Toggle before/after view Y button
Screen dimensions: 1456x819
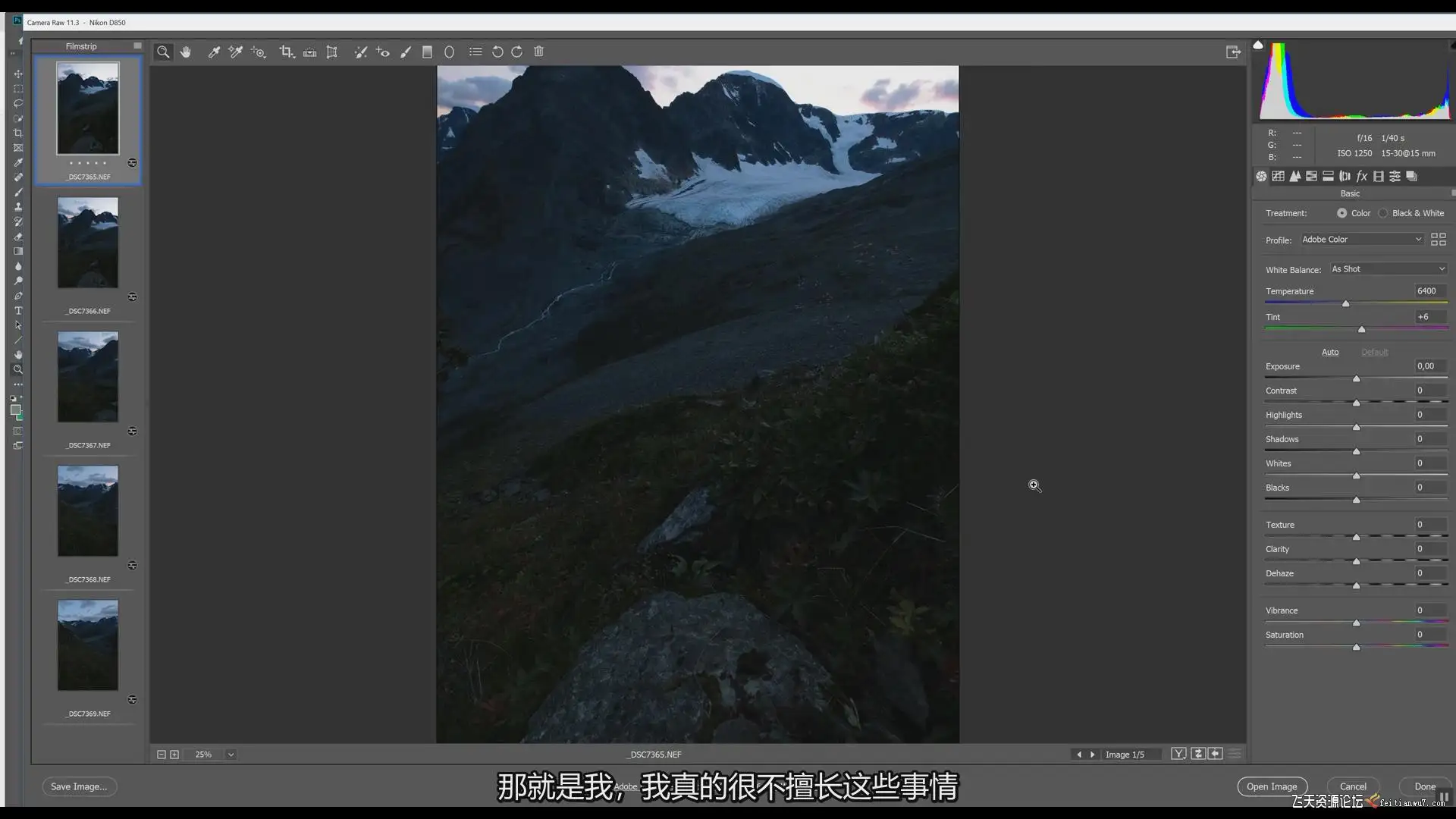(x=1178, y=754)
